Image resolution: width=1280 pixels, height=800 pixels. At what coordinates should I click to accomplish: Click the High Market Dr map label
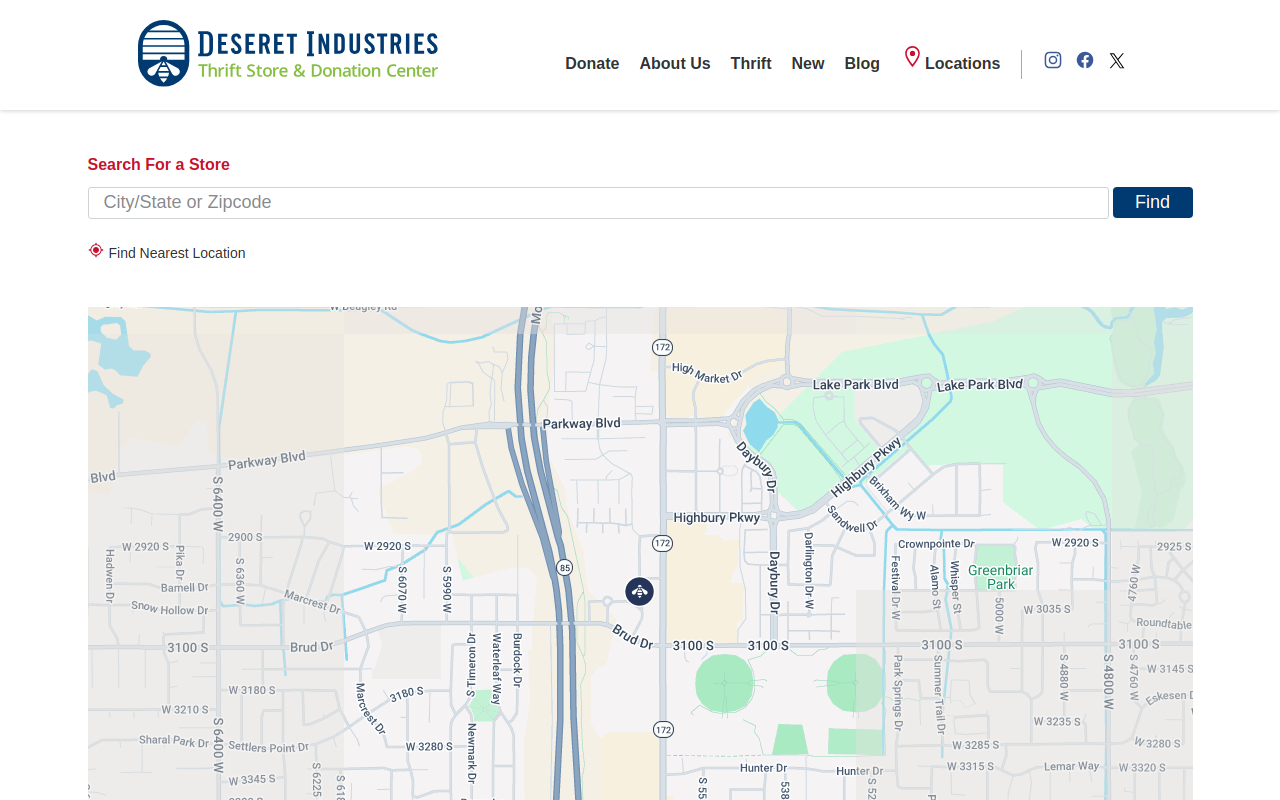click(x=707, y=373)
